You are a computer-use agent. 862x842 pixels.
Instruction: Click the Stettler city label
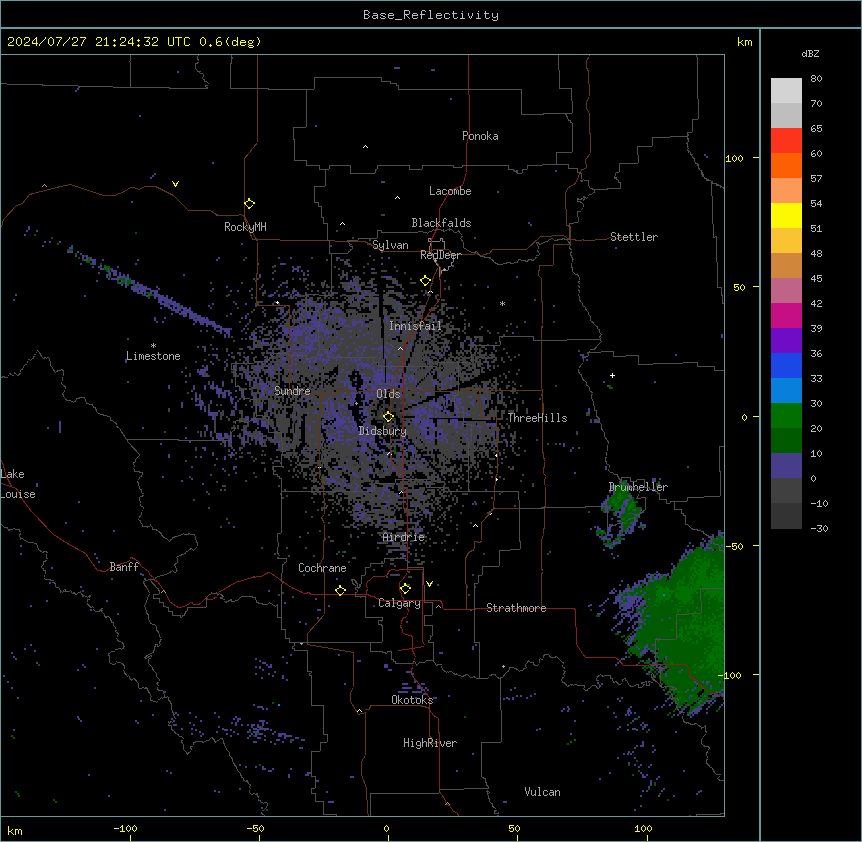coord(634,237)
